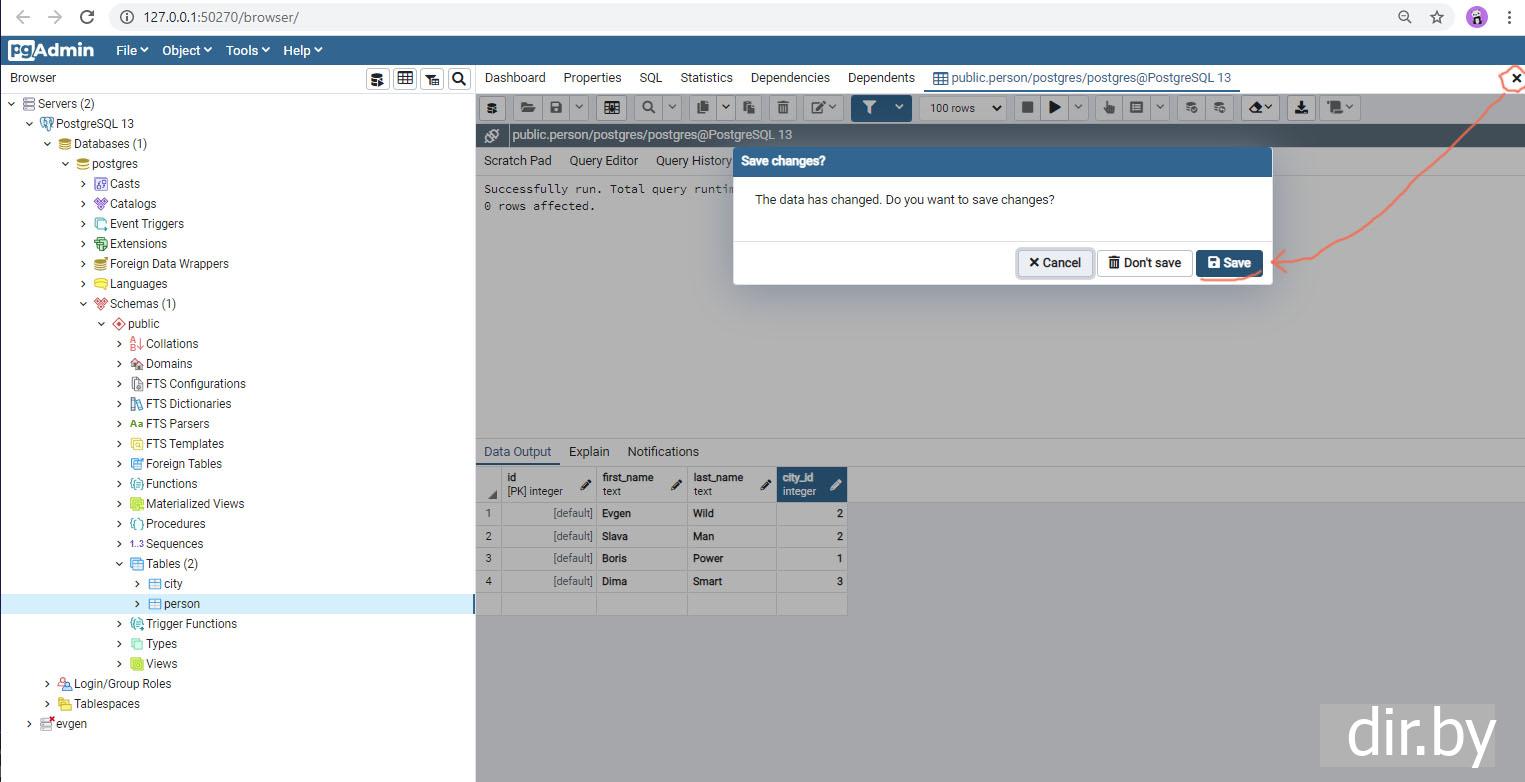Click the Delete row trash icon
The image size is (1525, 782).
[783, 108]
